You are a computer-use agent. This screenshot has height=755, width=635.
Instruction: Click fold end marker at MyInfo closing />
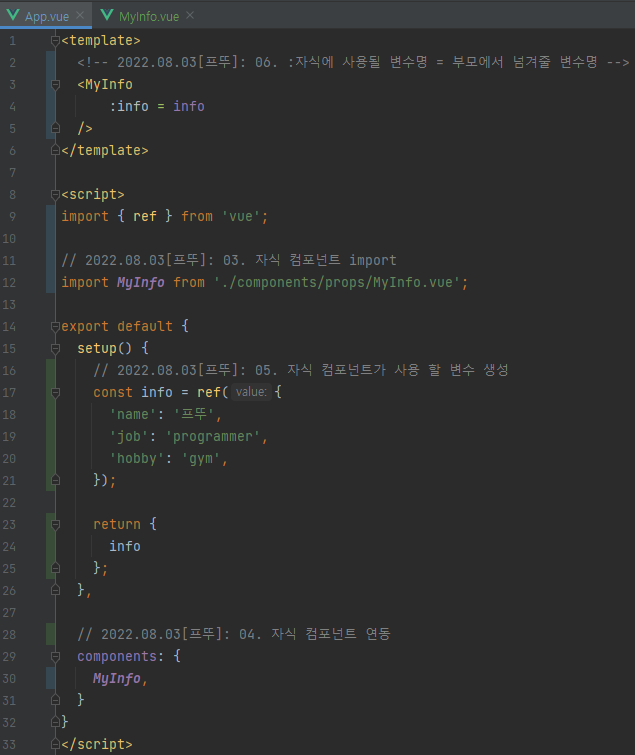pyautogui.click(x=55, y=129)
